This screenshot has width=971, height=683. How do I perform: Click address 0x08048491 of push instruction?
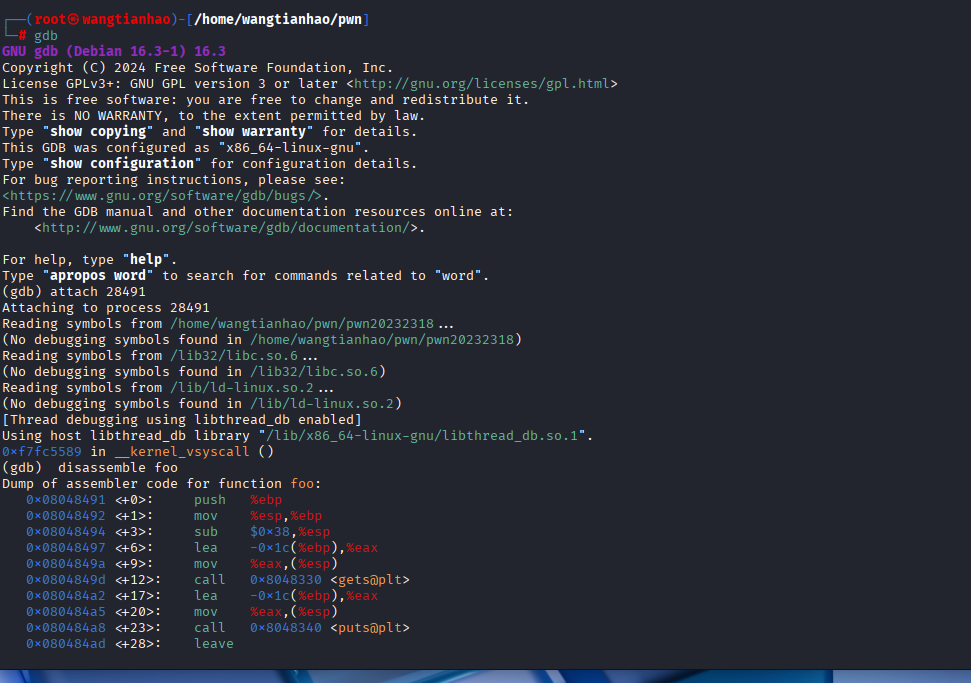[x=66, y=500]
